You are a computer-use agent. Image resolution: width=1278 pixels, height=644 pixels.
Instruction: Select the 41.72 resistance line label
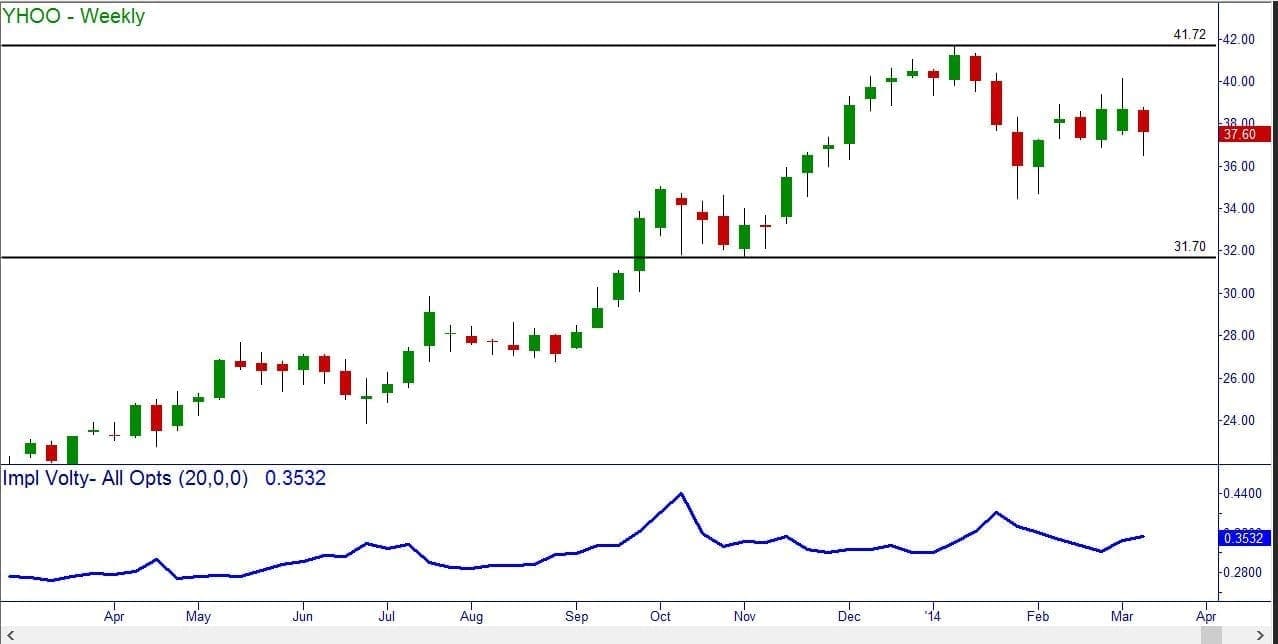(1189, 35)
